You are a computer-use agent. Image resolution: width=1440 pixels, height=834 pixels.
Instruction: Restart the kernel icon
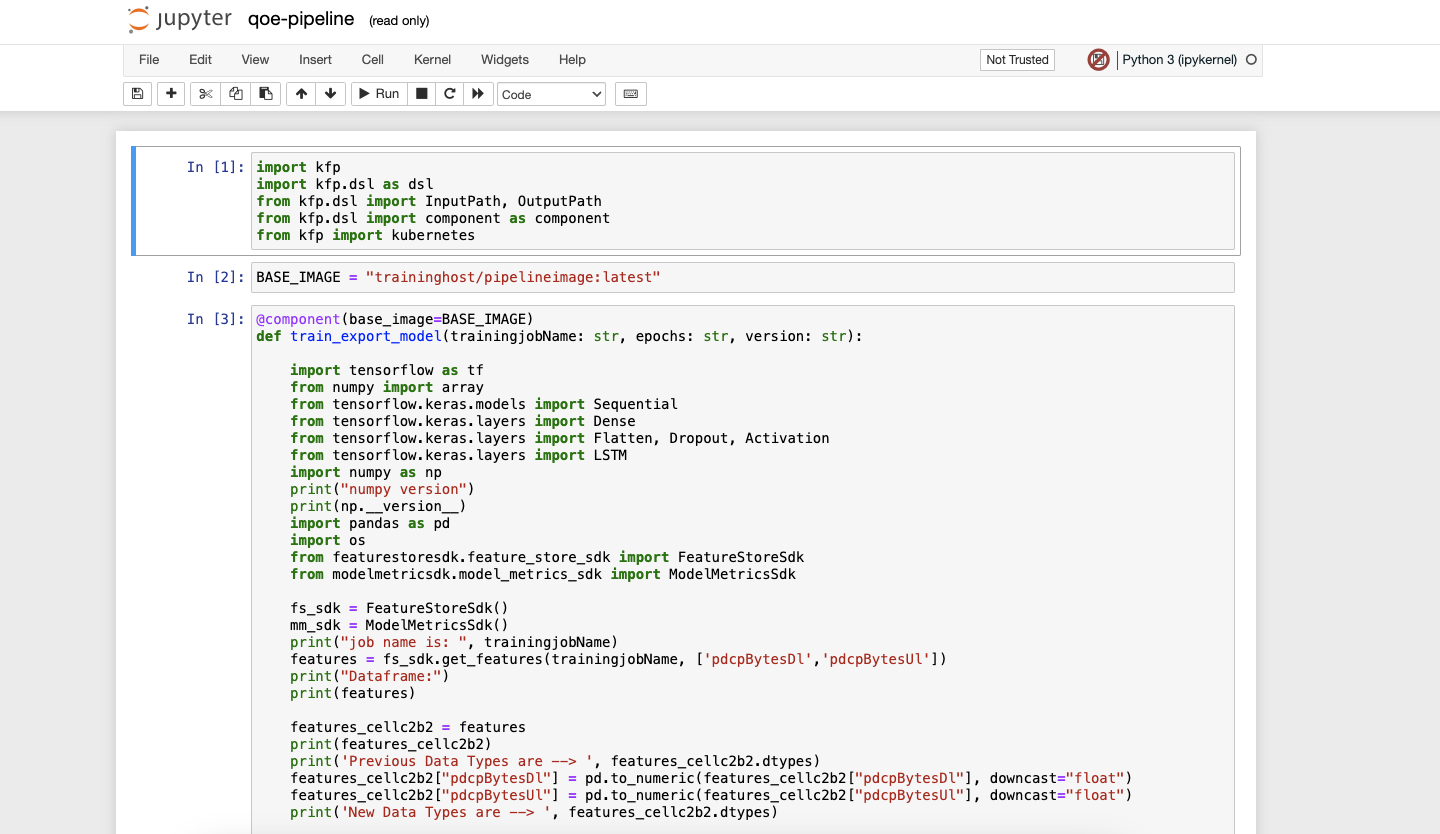pos(450,94)
